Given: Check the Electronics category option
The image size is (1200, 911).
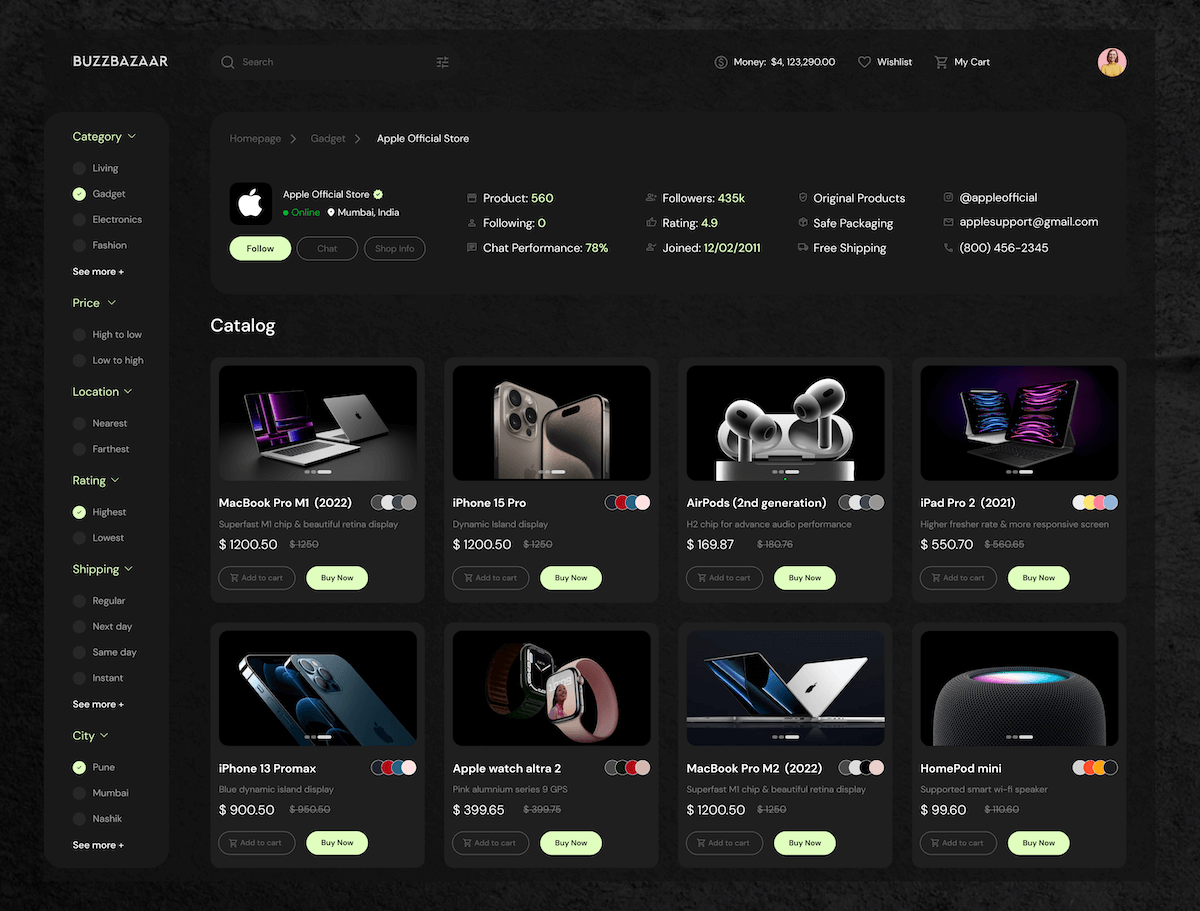Looking at the screenshot, I should tap(79, 219).
